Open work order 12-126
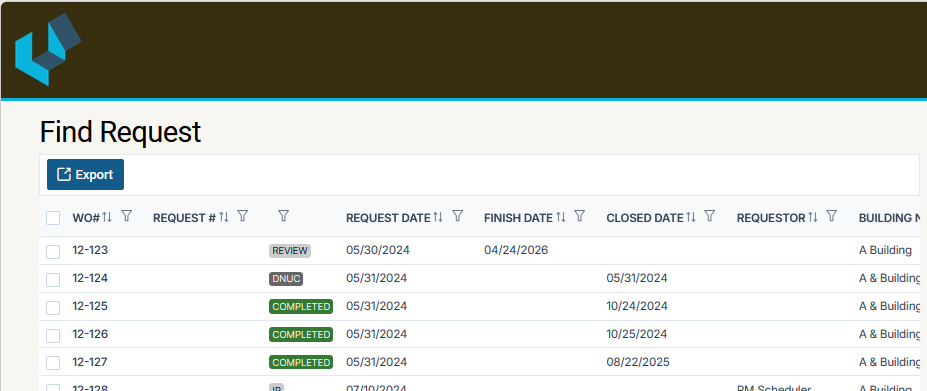 pyautogui.click(x=90, y=334)
